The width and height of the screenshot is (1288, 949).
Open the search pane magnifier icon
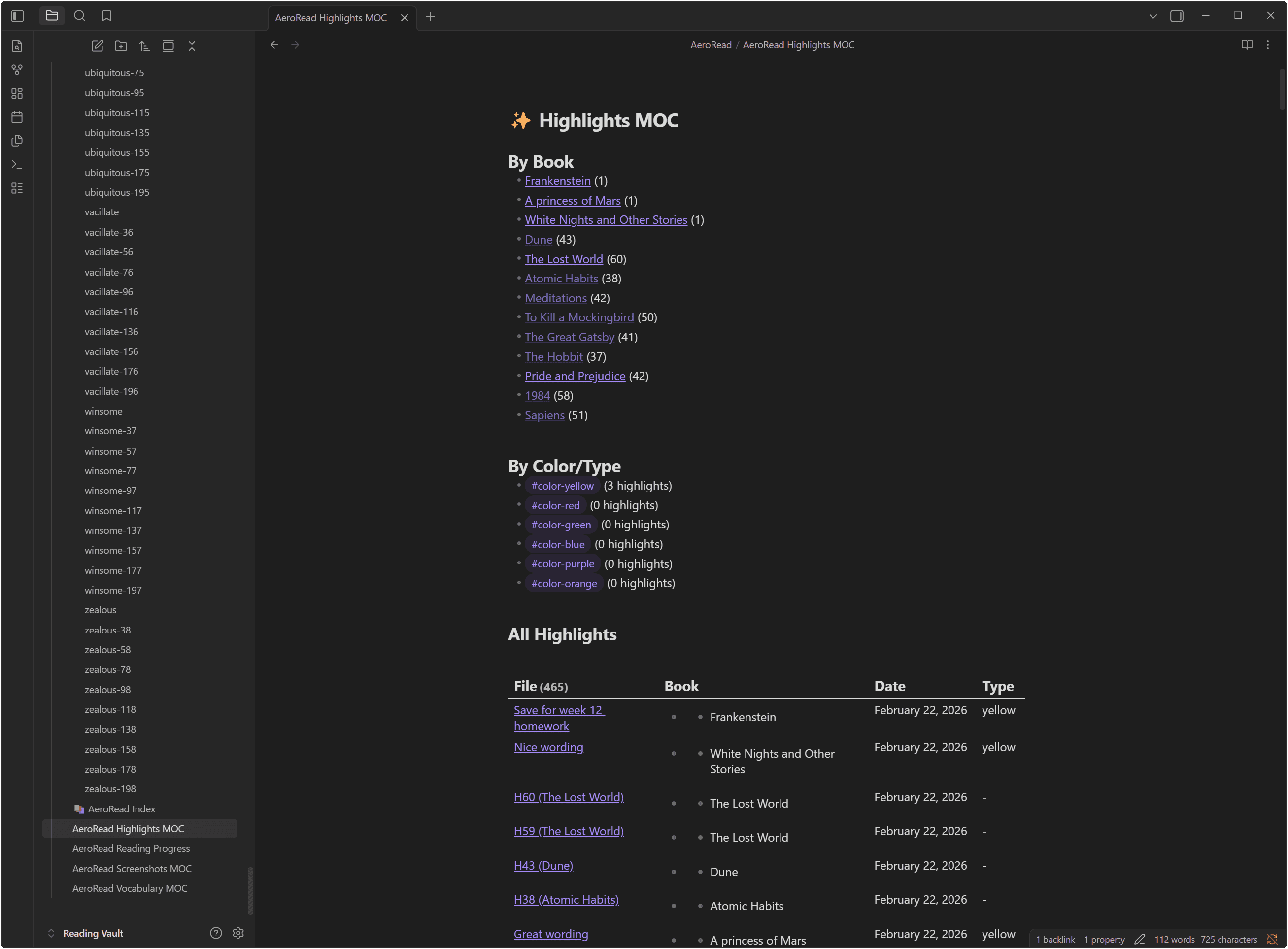pyautogui.click(x=80, y=16)
